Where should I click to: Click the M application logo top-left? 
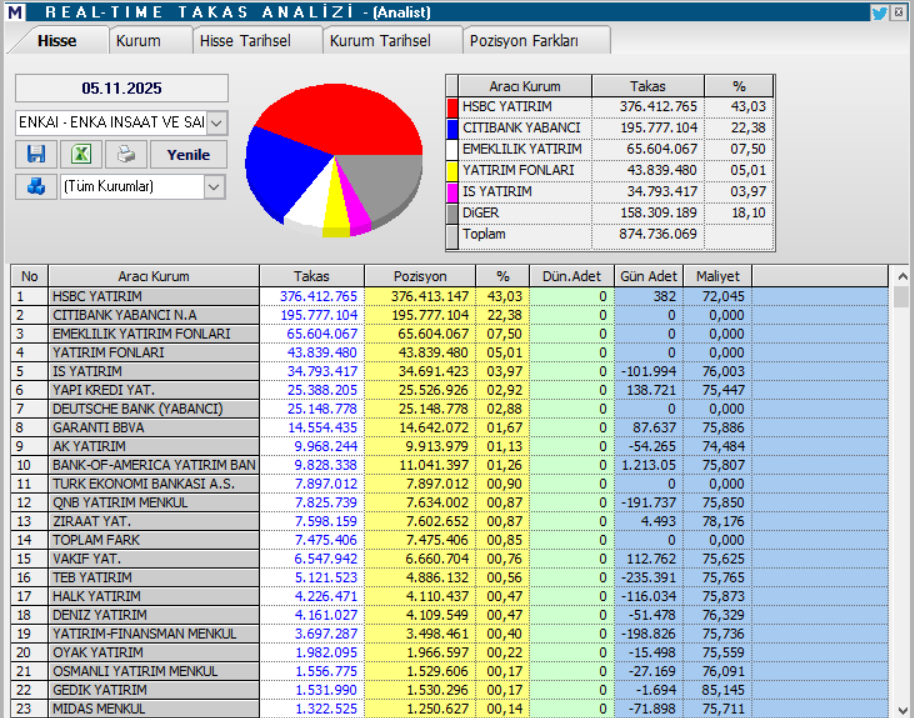(14, 12)
